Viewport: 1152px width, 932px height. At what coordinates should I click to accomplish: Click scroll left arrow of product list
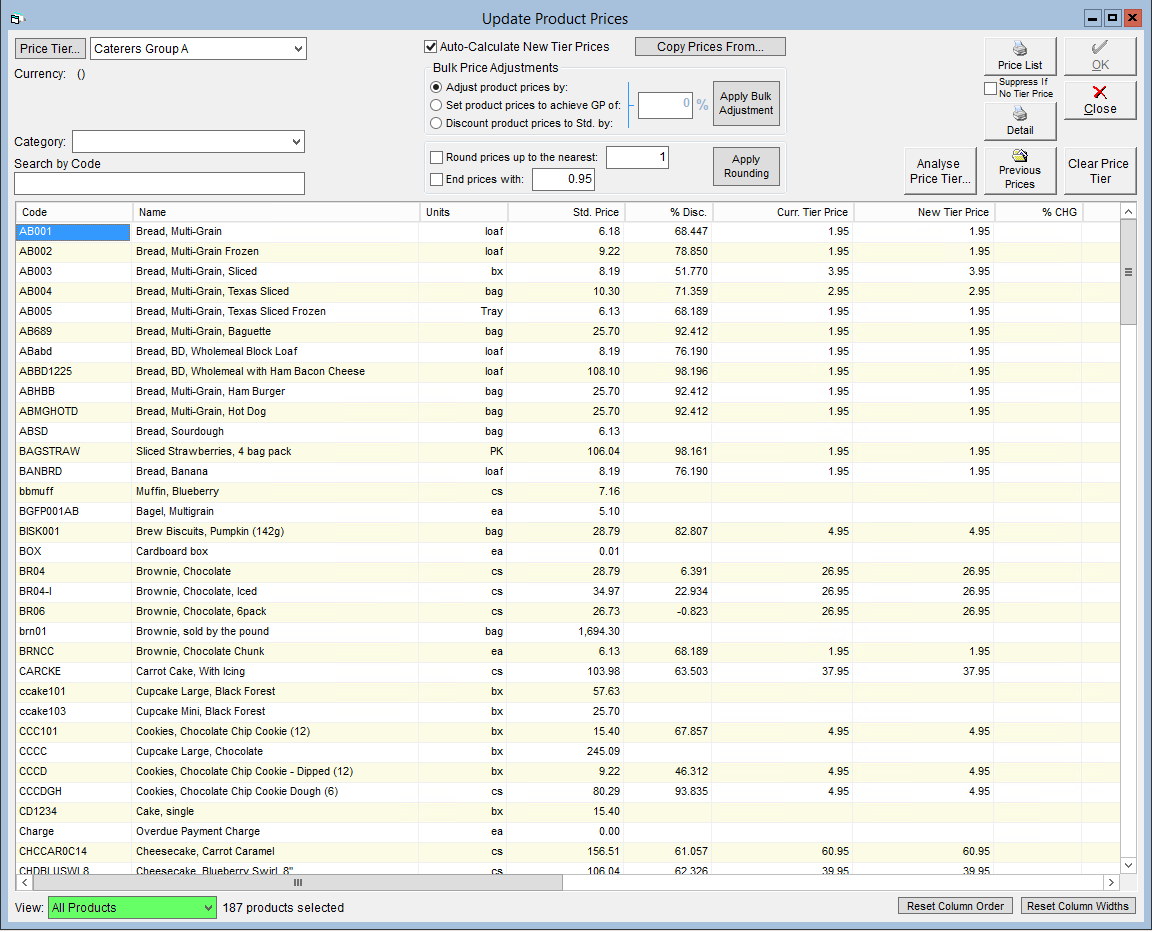24,882
